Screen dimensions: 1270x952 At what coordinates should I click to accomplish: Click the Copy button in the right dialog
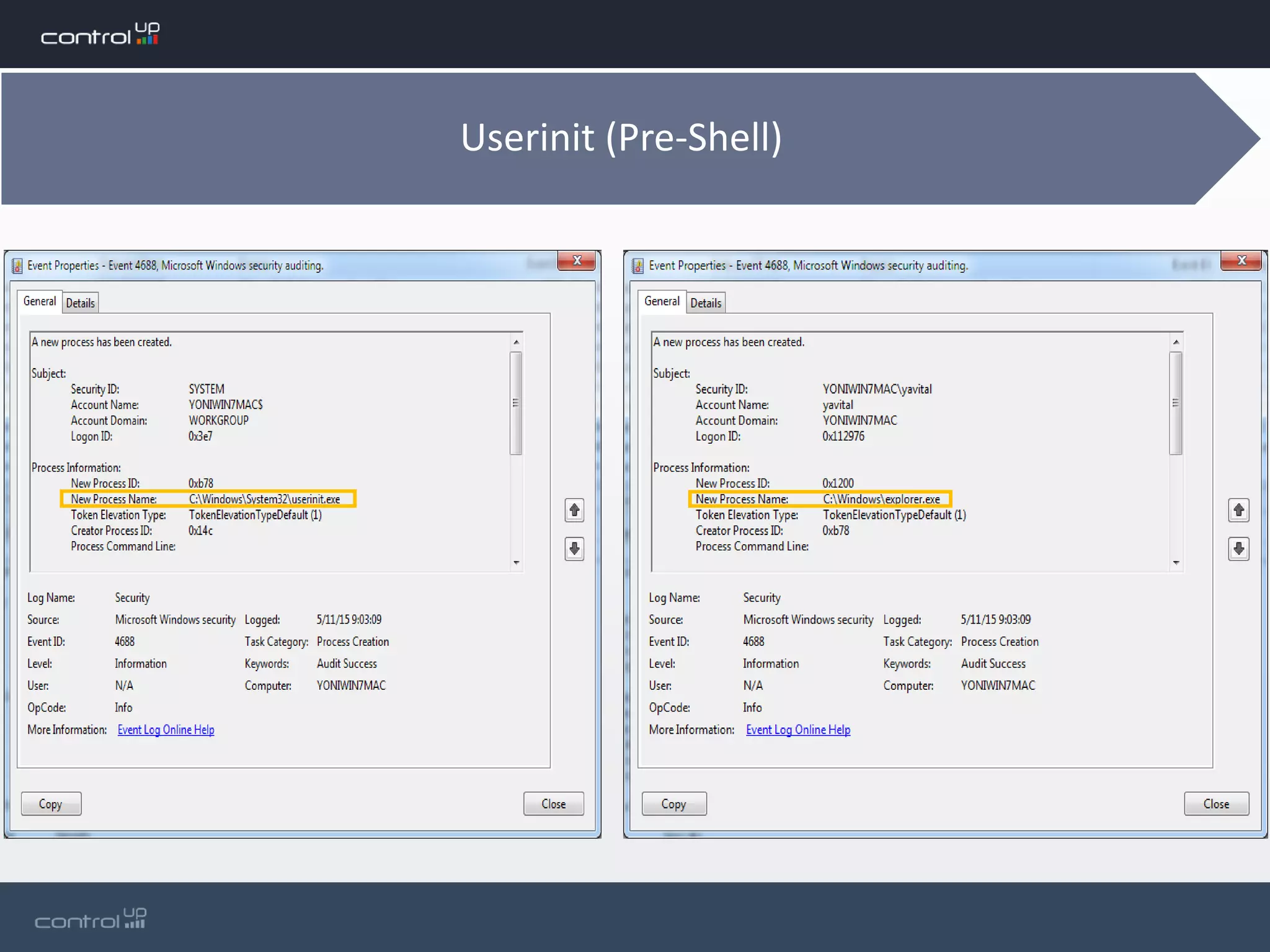click(674, 804)
